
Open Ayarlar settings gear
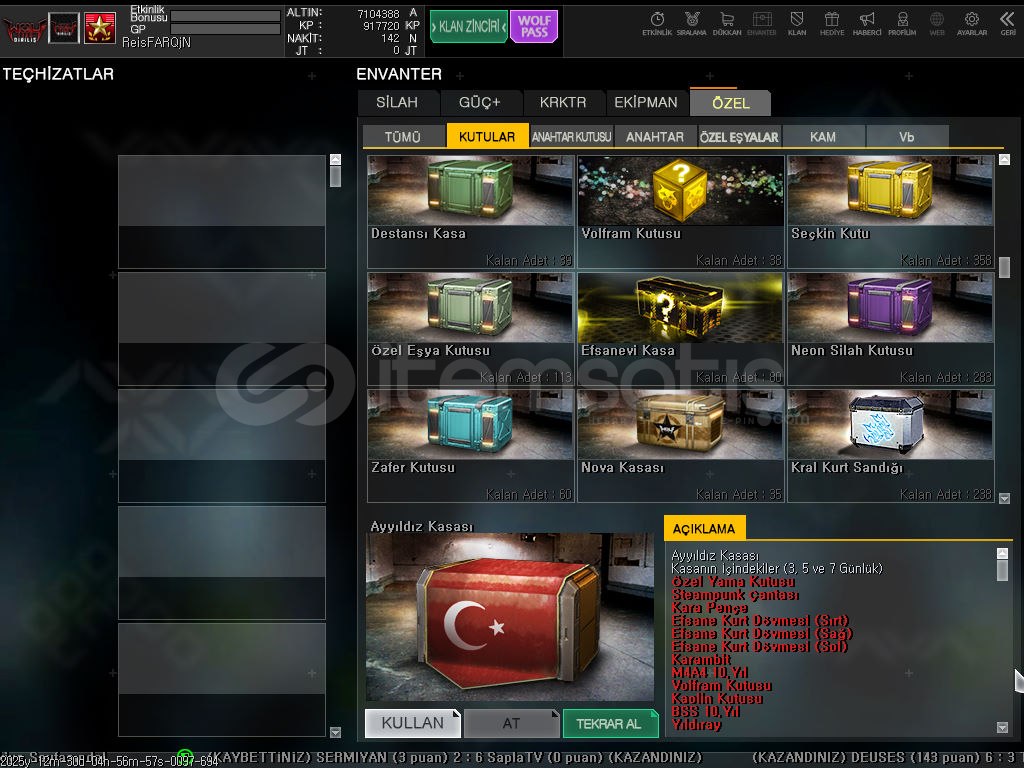pyautogui.click(x=972, y=22)
